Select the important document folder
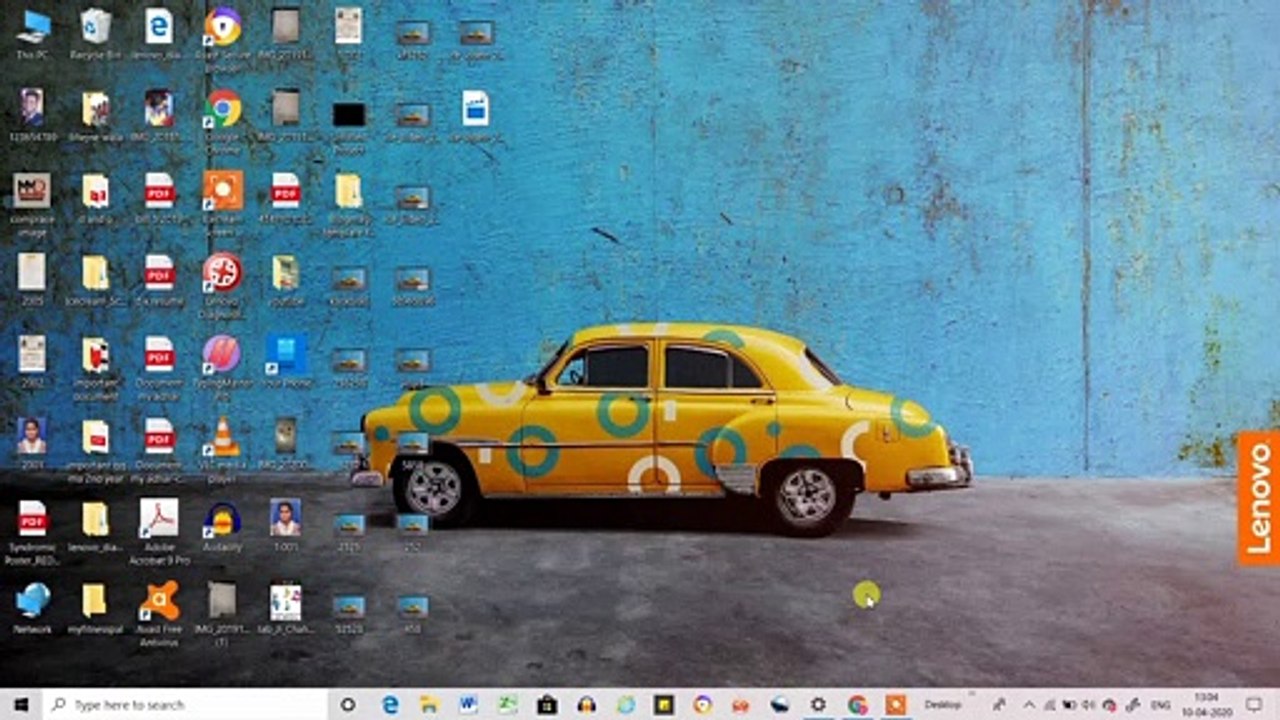Image resolution: width=1280 pixels, height=720 pixels. (95, 367)
